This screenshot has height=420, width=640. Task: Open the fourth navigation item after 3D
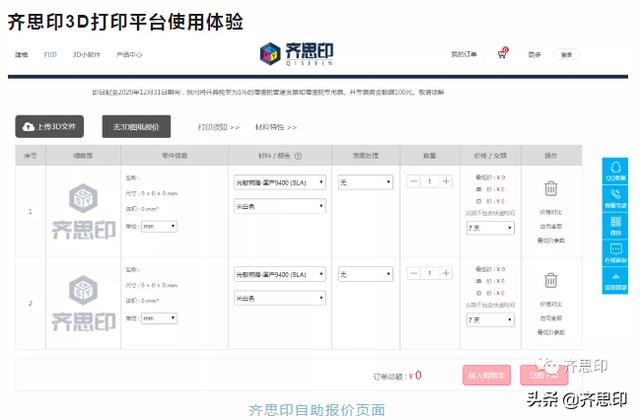[x=129, y=54]
